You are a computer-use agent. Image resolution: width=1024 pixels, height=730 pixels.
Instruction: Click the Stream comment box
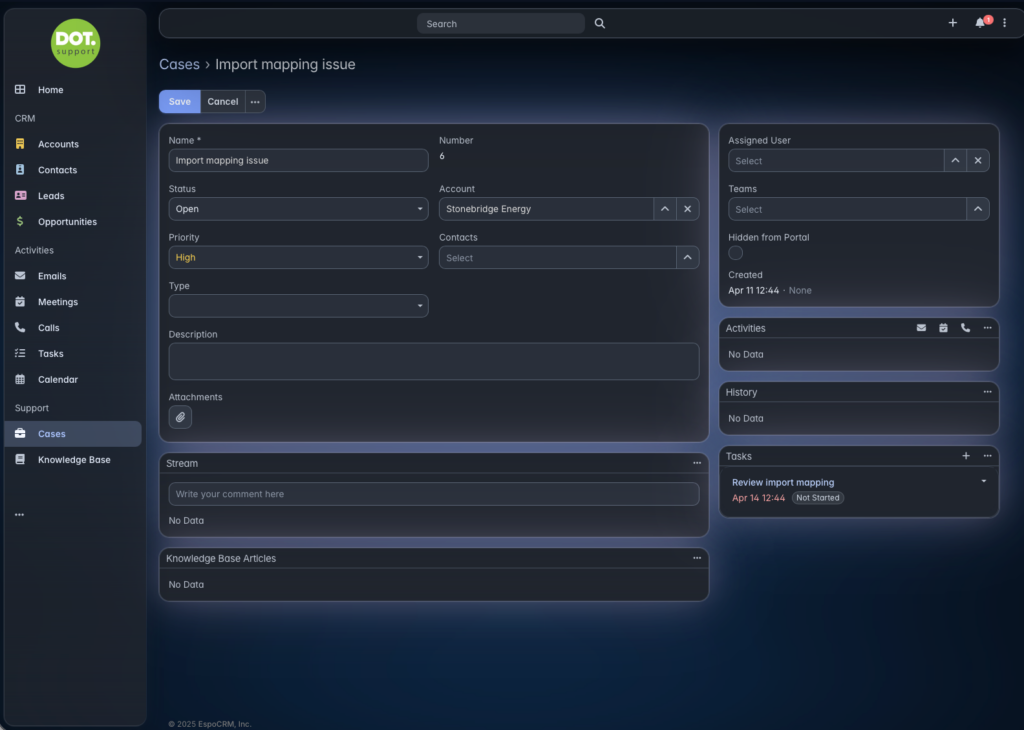coord(434,494)
